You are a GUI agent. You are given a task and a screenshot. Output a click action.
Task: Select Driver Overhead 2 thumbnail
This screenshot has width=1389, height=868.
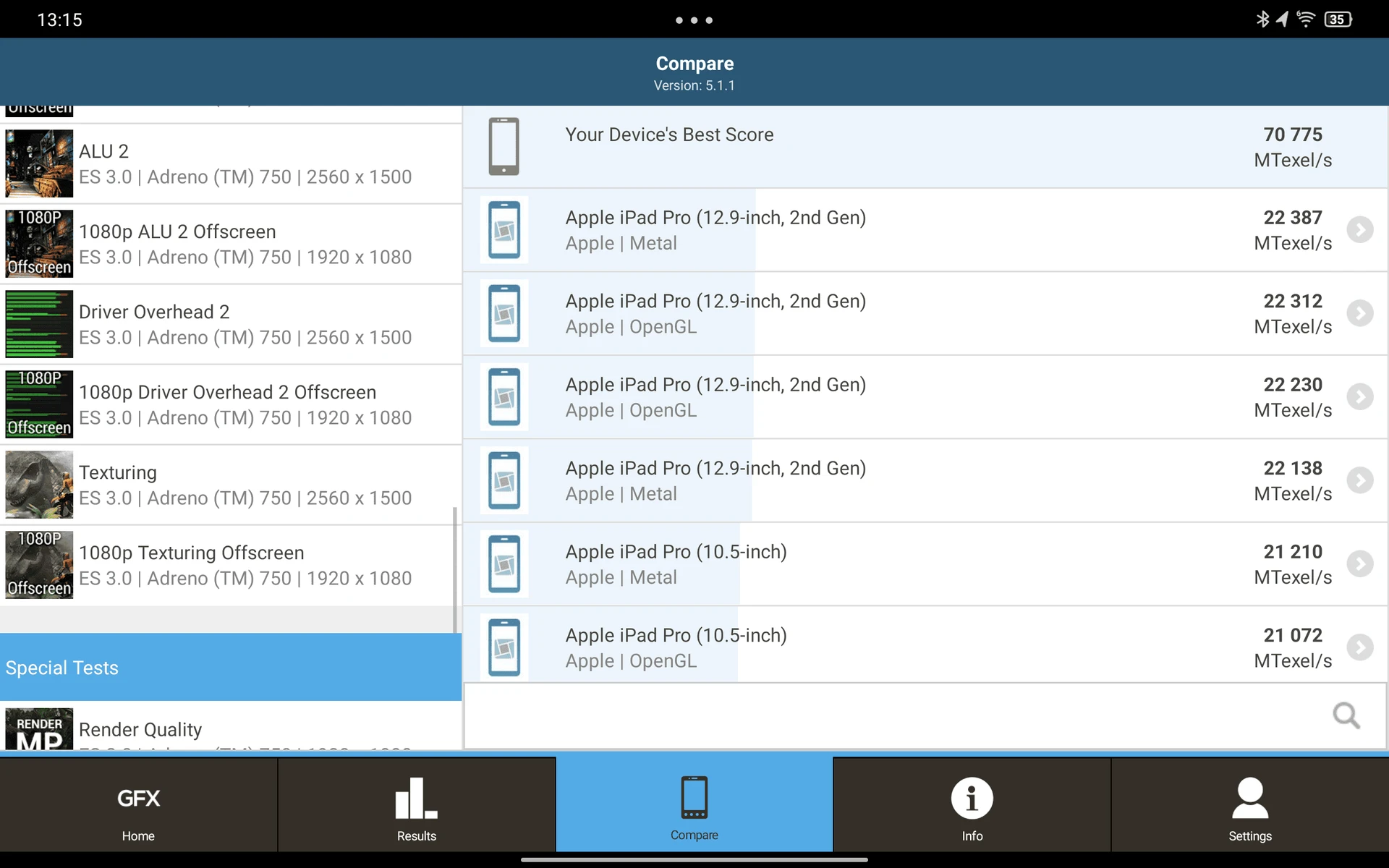[x=39, y=324]
